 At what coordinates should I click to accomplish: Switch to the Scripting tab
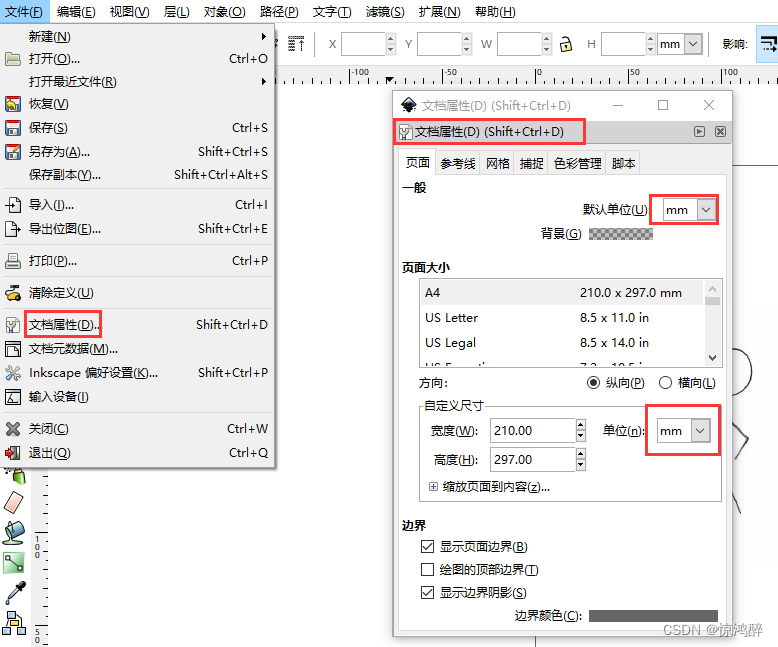[x=623, y=163]
